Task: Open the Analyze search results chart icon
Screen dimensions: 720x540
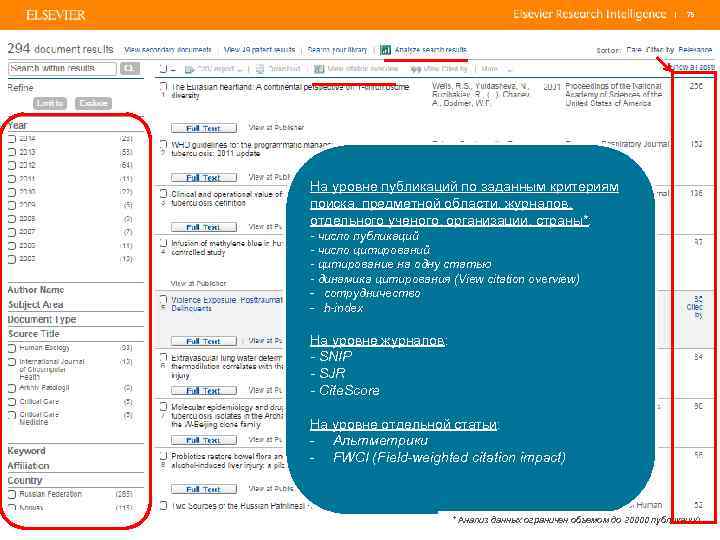Action: (x=385, y=50)
